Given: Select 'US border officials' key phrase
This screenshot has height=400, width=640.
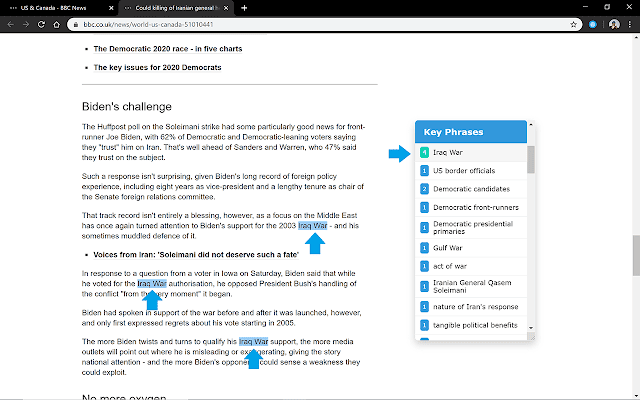Looking at the screenshot, I should (x=463, y=171).
